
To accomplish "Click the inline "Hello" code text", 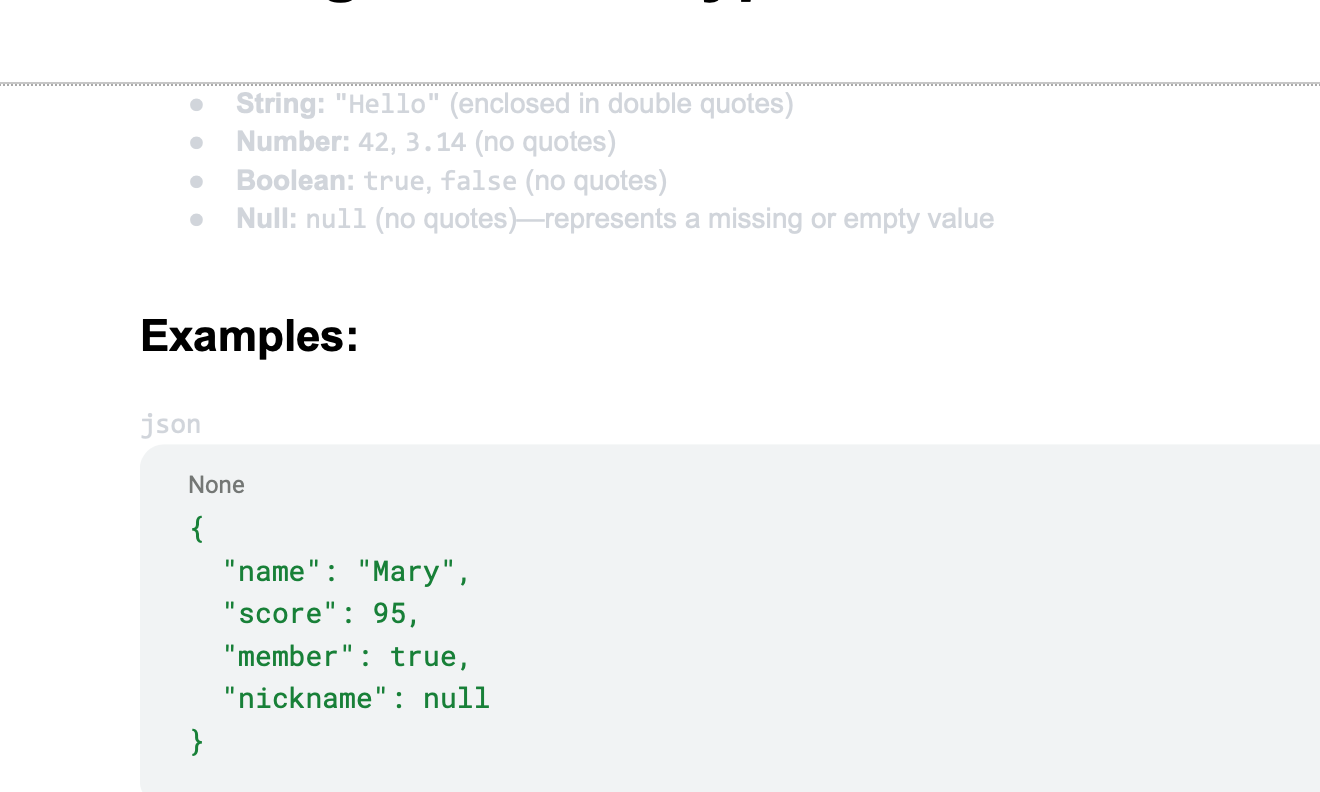I will click(388, 105).
